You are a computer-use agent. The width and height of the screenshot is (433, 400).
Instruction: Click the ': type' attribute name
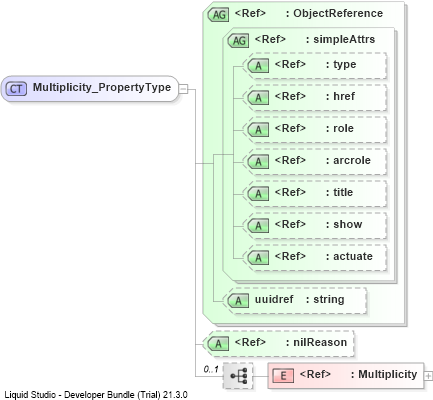(341, 64)
